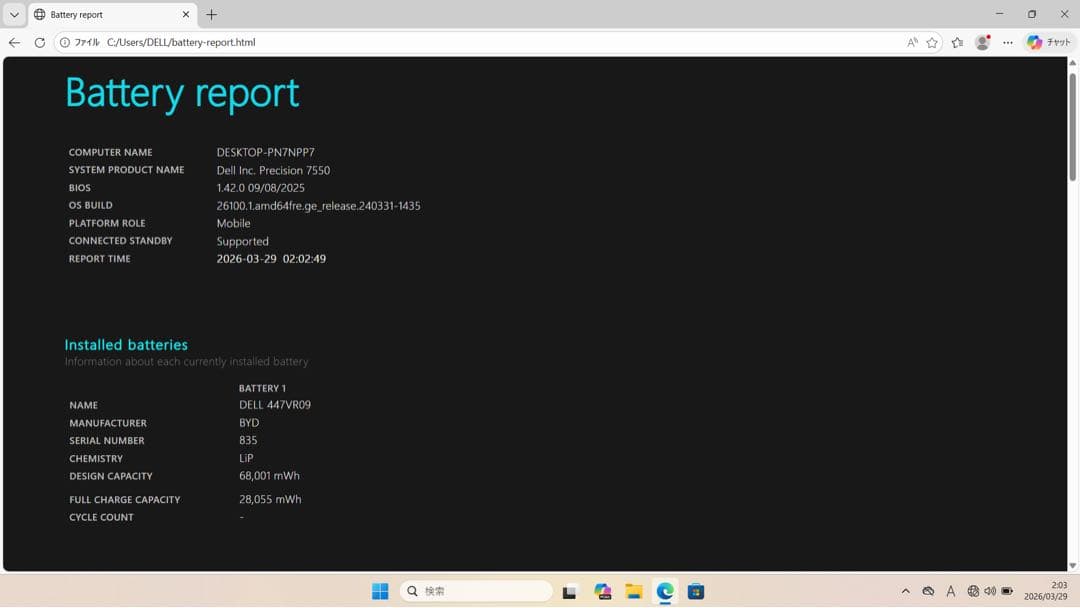This screenshot has width=1080, height=608.
Task: Go back with the back arrow
Action: coord(14,43)
